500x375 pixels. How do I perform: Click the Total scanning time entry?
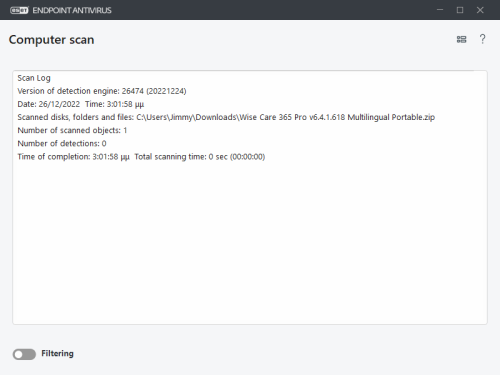pyautogui.click(x=200, y=157)
